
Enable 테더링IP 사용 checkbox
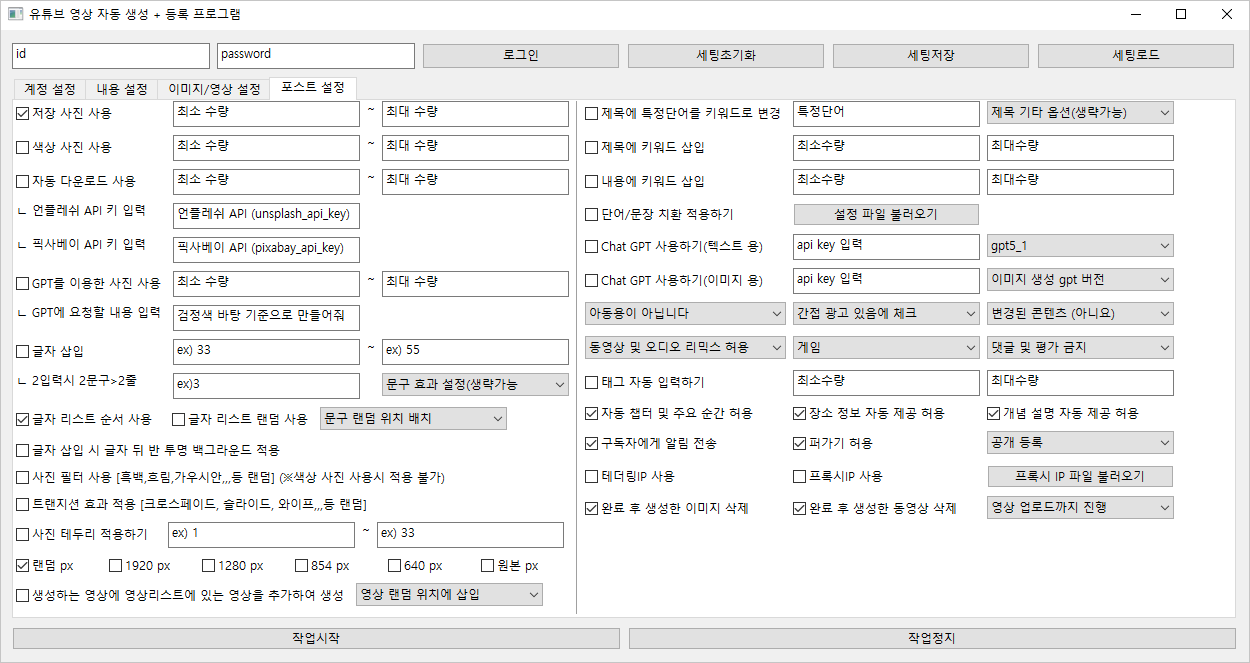point(592,477)
